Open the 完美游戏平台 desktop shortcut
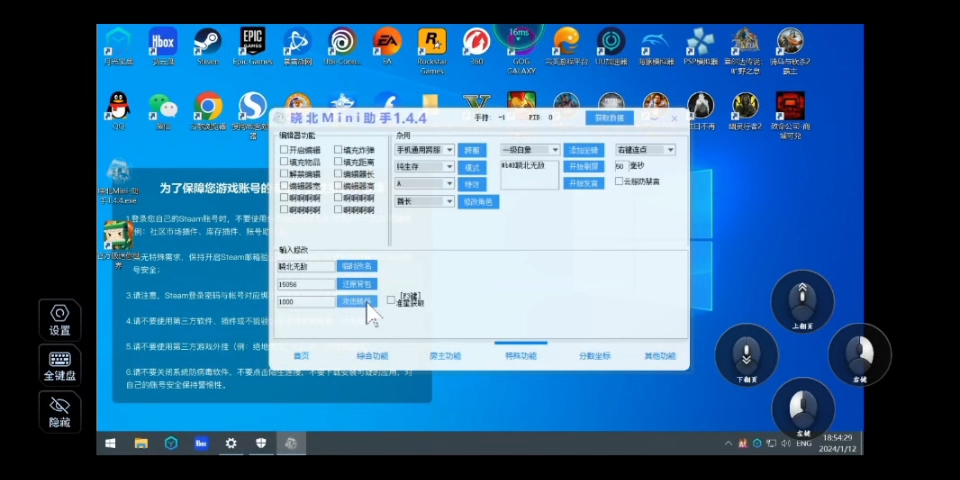 click(x=566, y=46)
